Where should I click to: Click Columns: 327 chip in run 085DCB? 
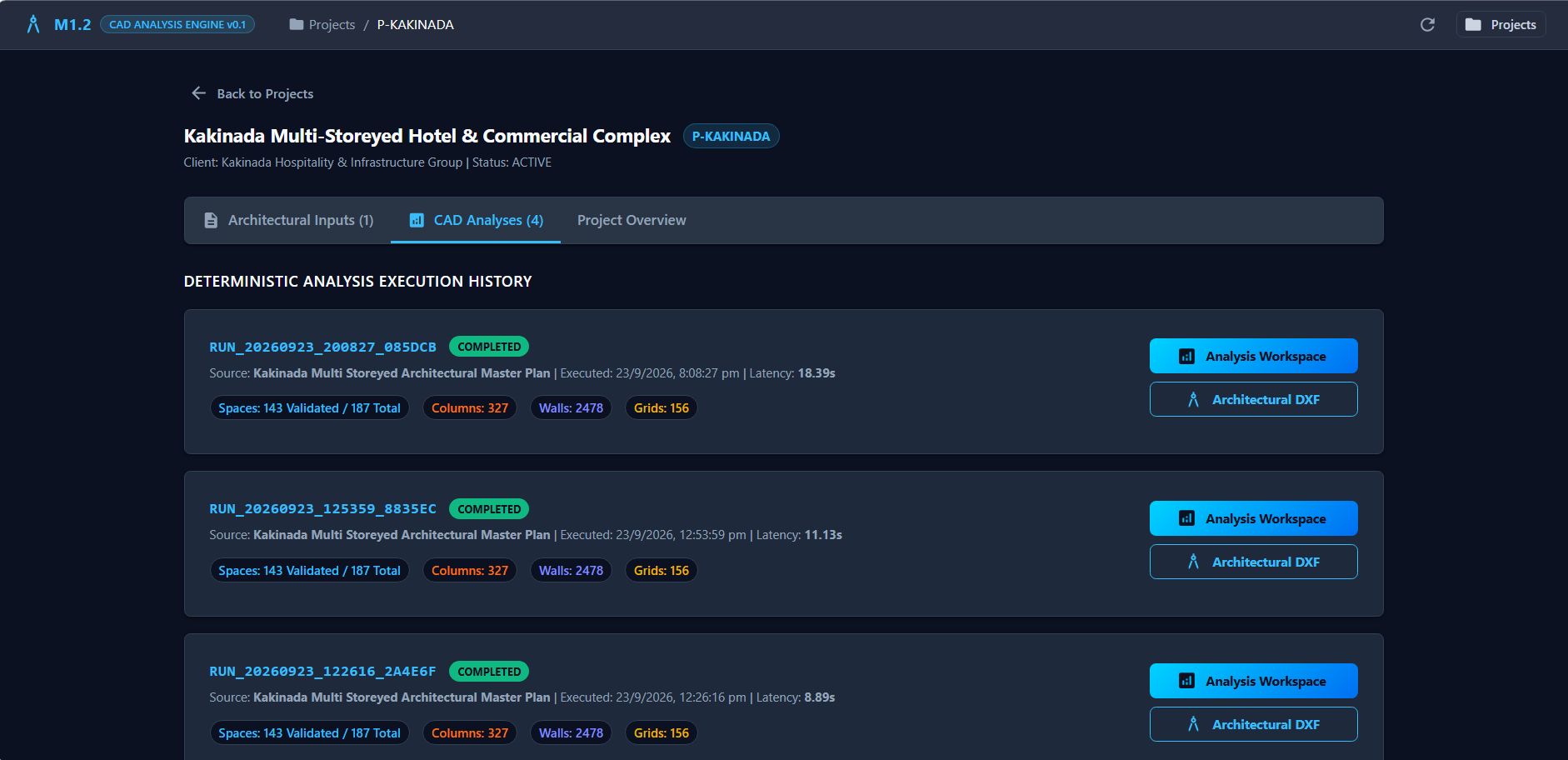click(470, 408)
